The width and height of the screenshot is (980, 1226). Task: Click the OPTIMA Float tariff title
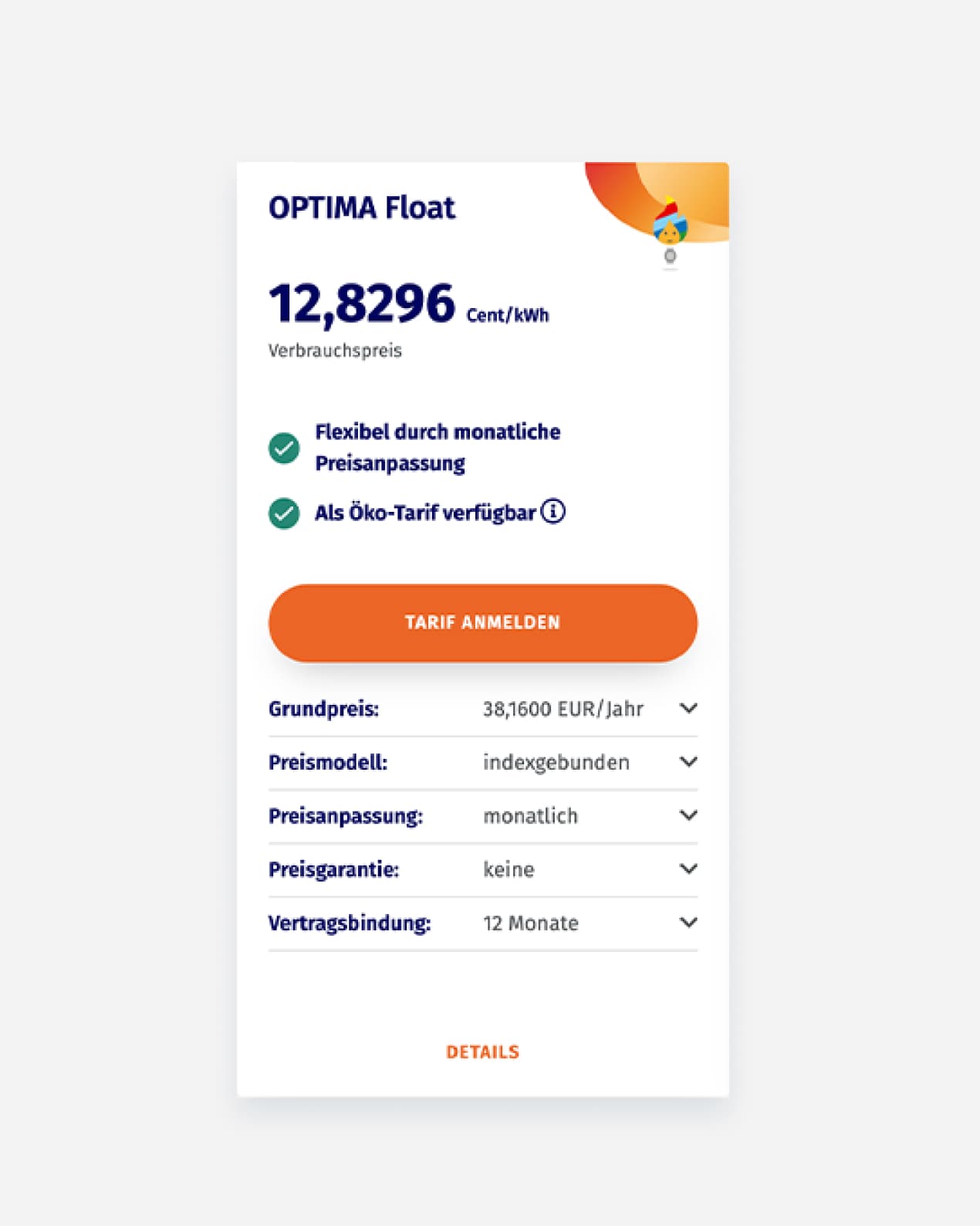(x=362, y=208)
